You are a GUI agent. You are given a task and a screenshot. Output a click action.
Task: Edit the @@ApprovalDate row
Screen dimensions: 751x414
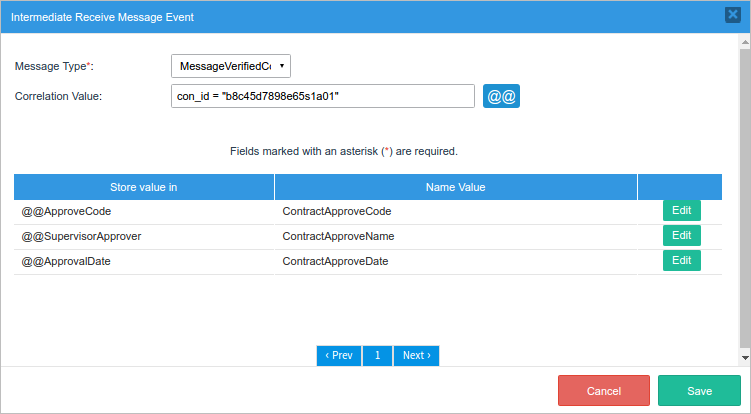tap(681, 261)
